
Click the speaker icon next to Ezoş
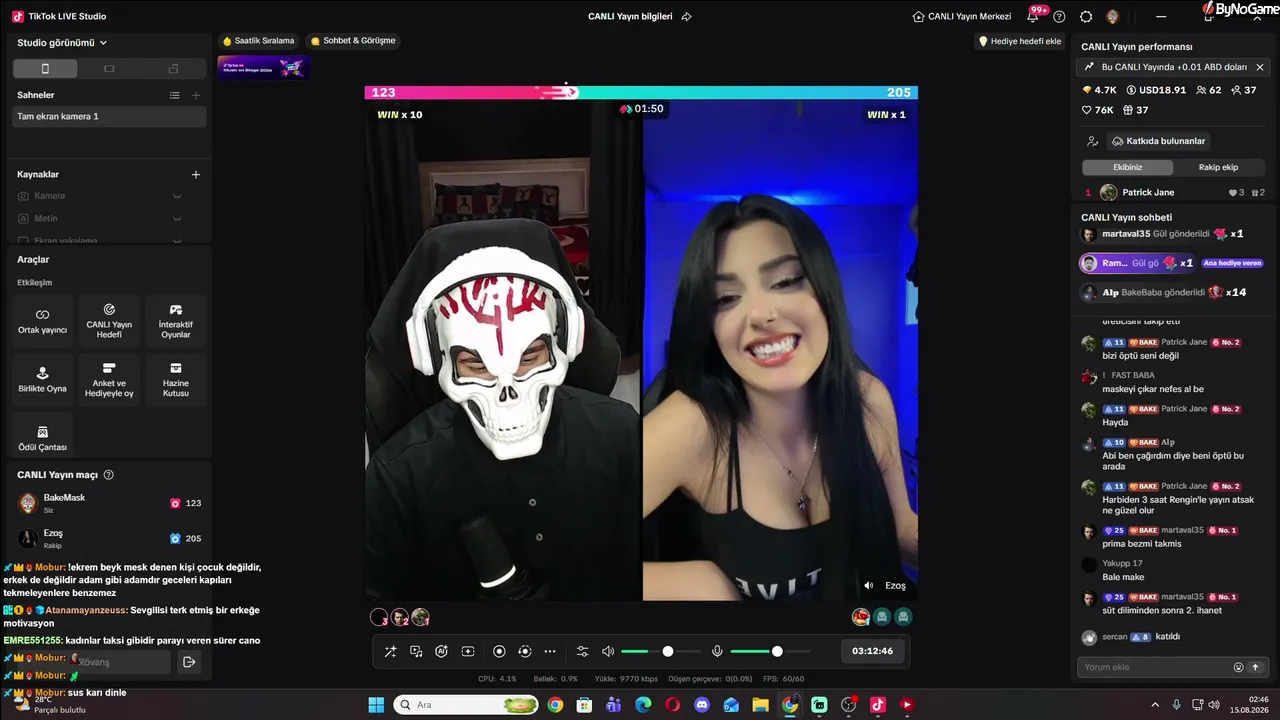coord(869,586)
